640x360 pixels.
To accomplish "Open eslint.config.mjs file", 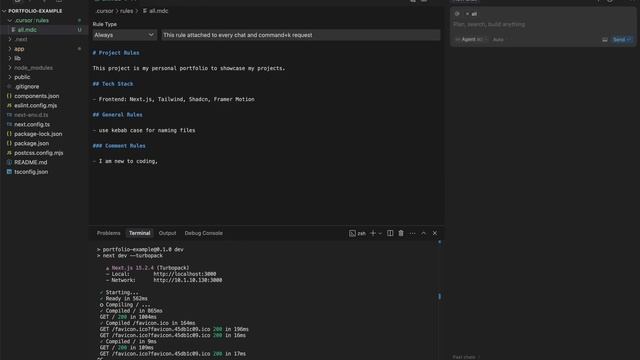I will click(36, 105).
